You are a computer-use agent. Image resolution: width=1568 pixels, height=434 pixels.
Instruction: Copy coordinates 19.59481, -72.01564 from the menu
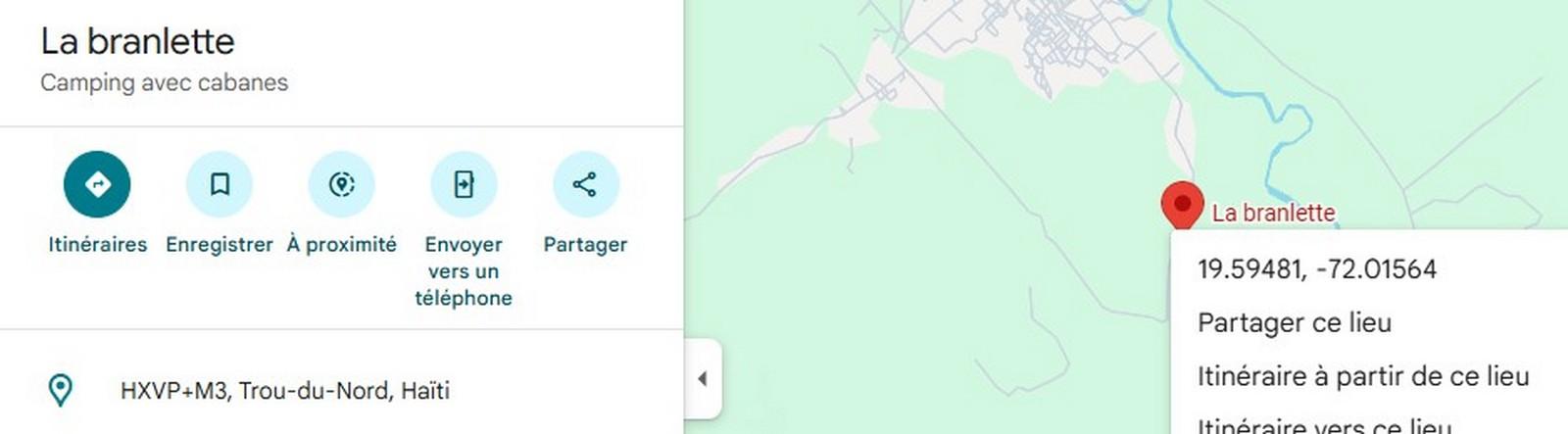coord(1317,269)
